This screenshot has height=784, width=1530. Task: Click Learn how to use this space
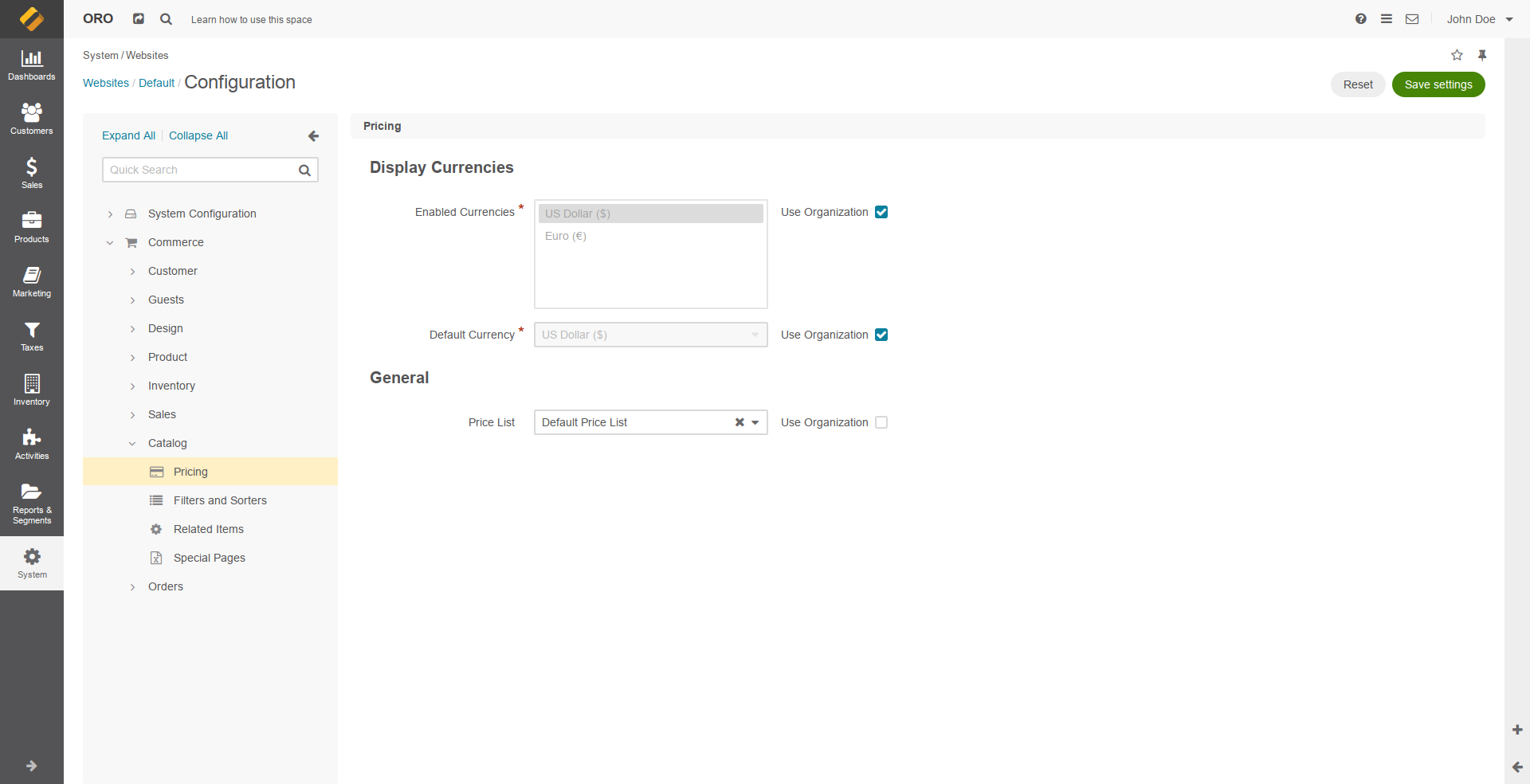click(251, 20)
